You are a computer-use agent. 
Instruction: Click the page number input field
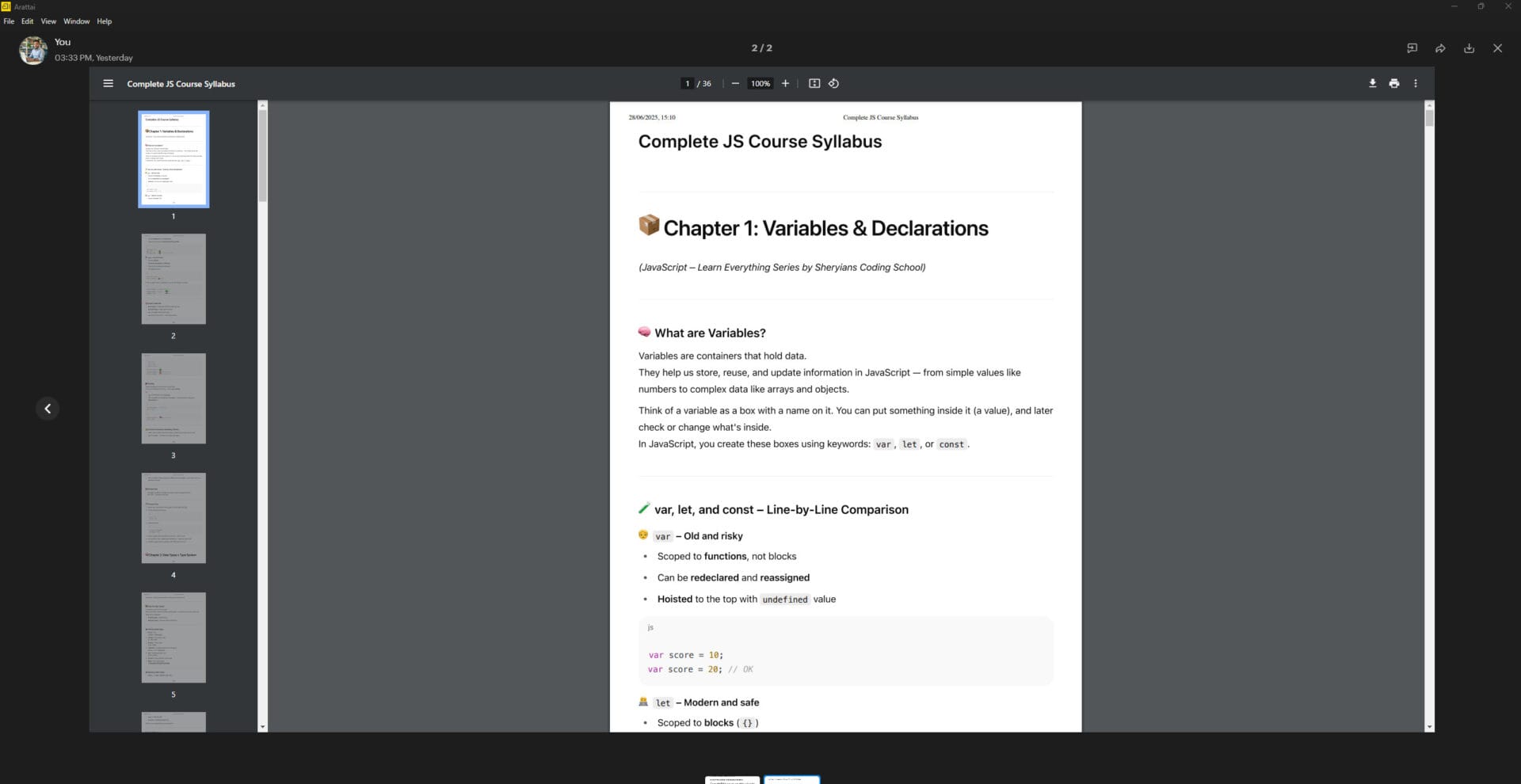[687, 83]
